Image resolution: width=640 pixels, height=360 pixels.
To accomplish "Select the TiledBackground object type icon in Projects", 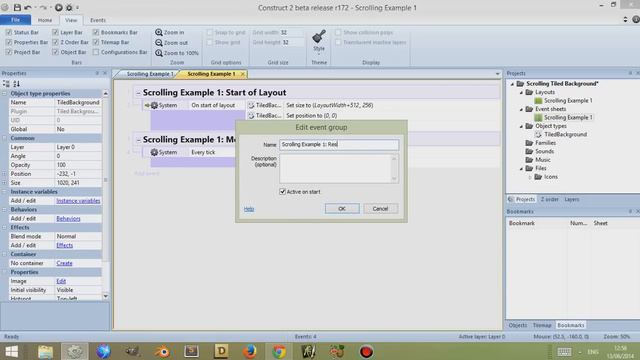I will (x=538, y=134).
